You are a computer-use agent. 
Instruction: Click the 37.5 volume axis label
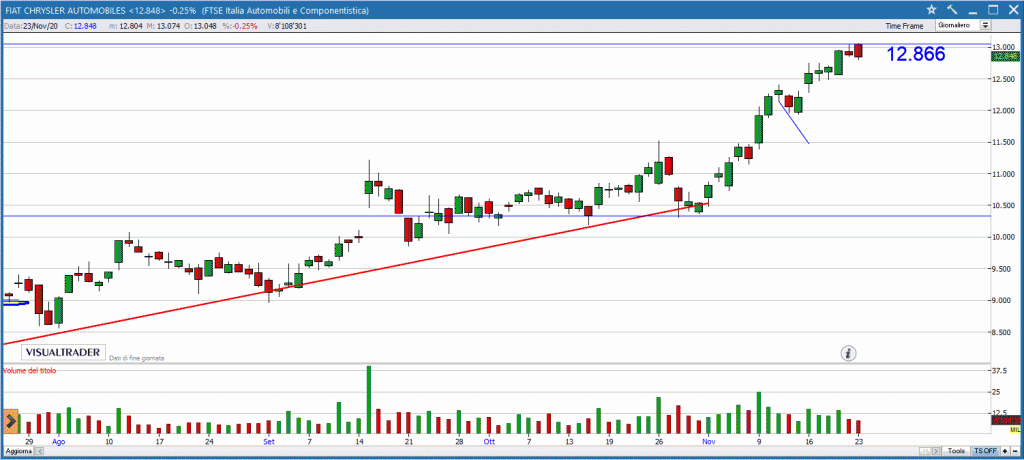point(1001,369)
